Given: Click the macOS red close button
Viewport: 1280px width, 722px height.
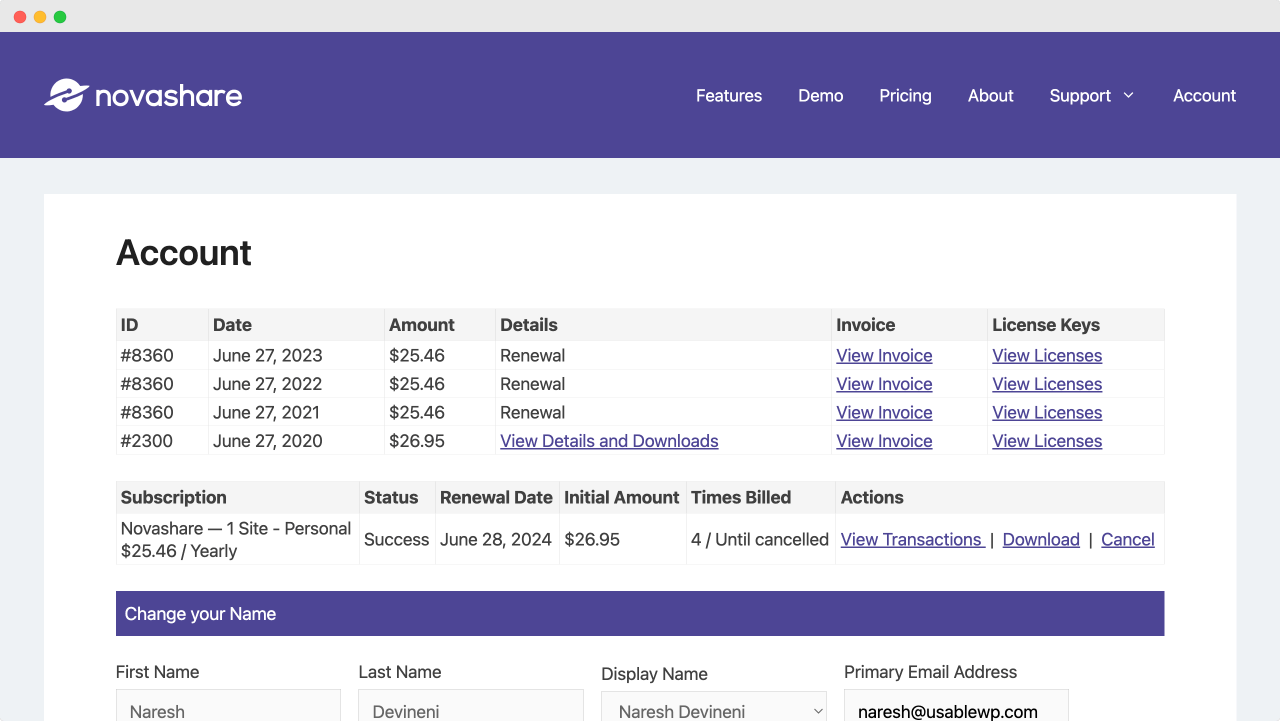Looking at the screenshot, I should (x=20, y=17).
